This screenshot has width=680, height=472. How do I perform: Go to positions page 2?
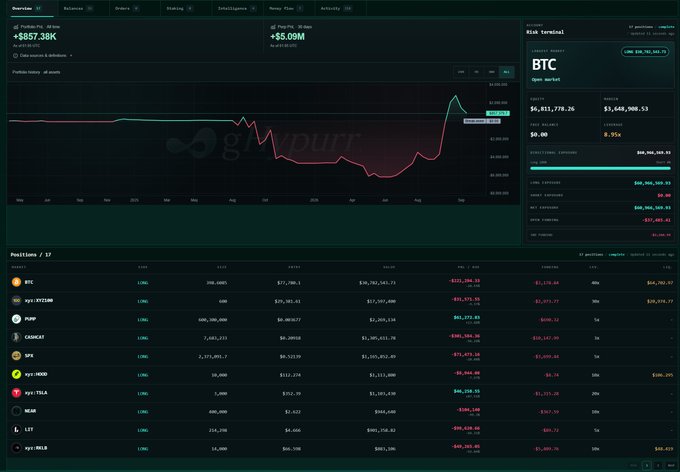tap(658, 465)
